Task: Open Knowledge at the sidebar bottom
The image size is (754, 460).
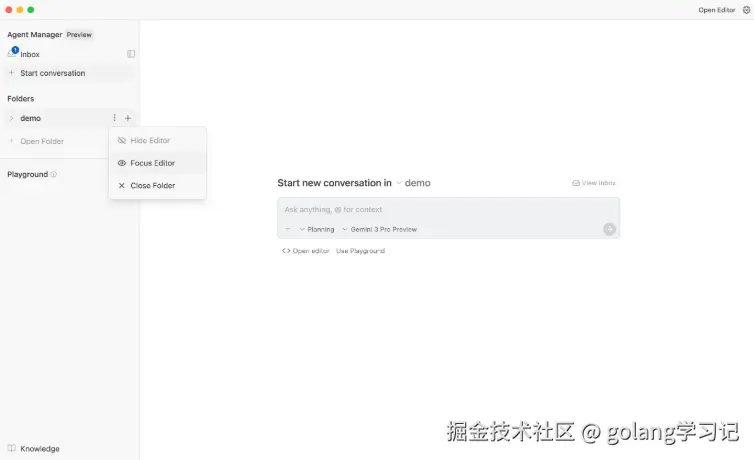Action: (x=40, y=448)
